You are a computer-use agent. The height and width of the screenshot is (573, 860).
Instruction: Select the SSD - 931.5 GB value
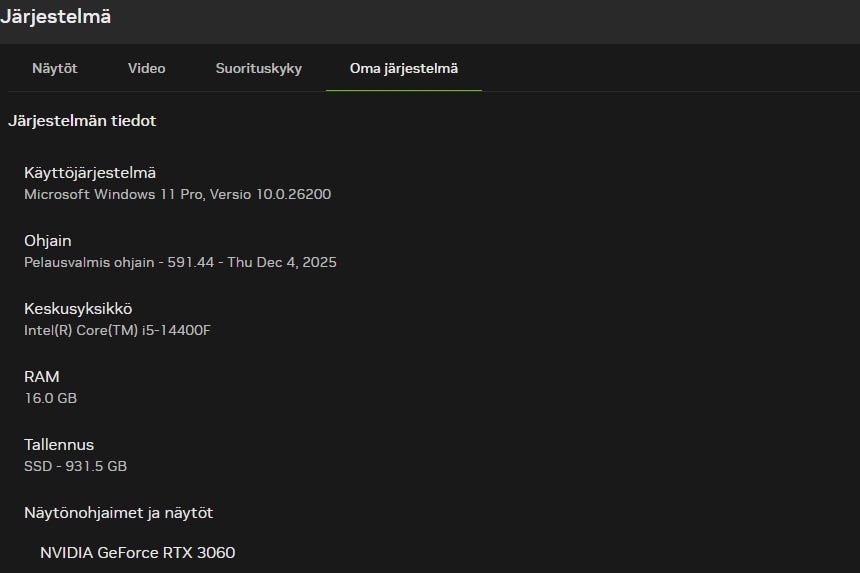click(x=76, y=466)
